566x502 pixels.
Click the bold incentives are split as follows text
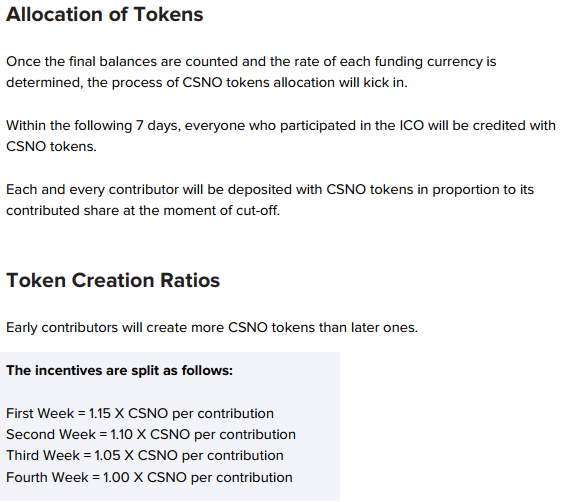pos(119,371)
